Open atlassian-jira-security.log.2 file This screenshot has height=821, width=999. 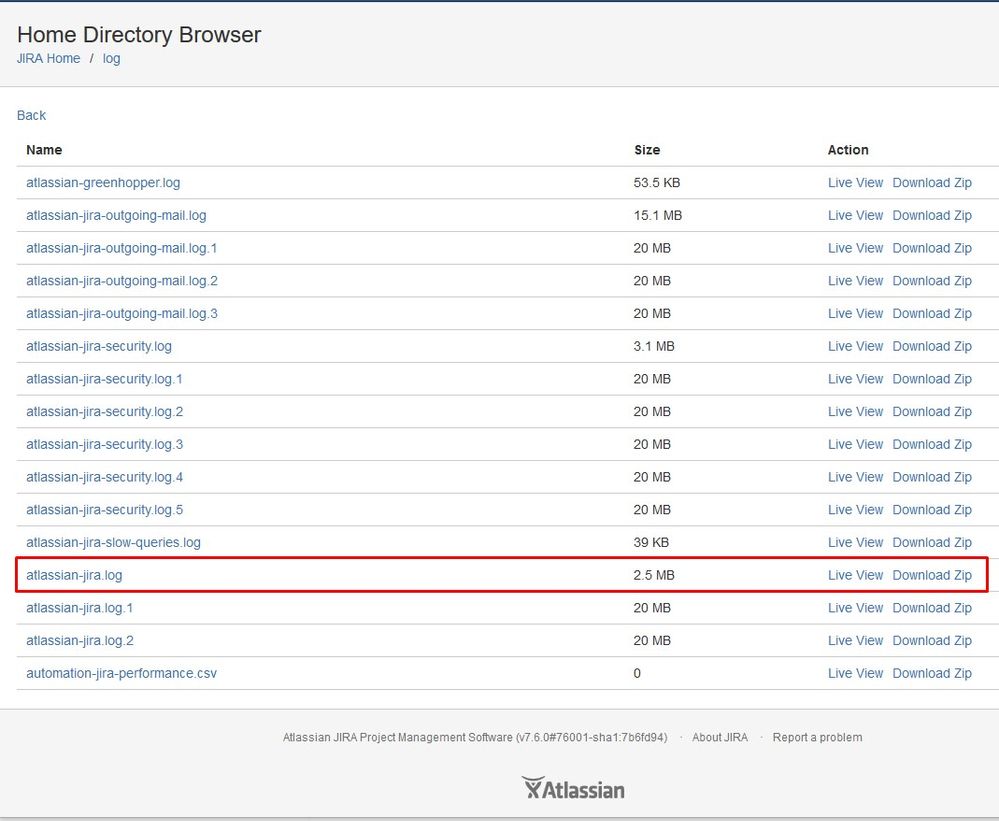coord(104,411)
